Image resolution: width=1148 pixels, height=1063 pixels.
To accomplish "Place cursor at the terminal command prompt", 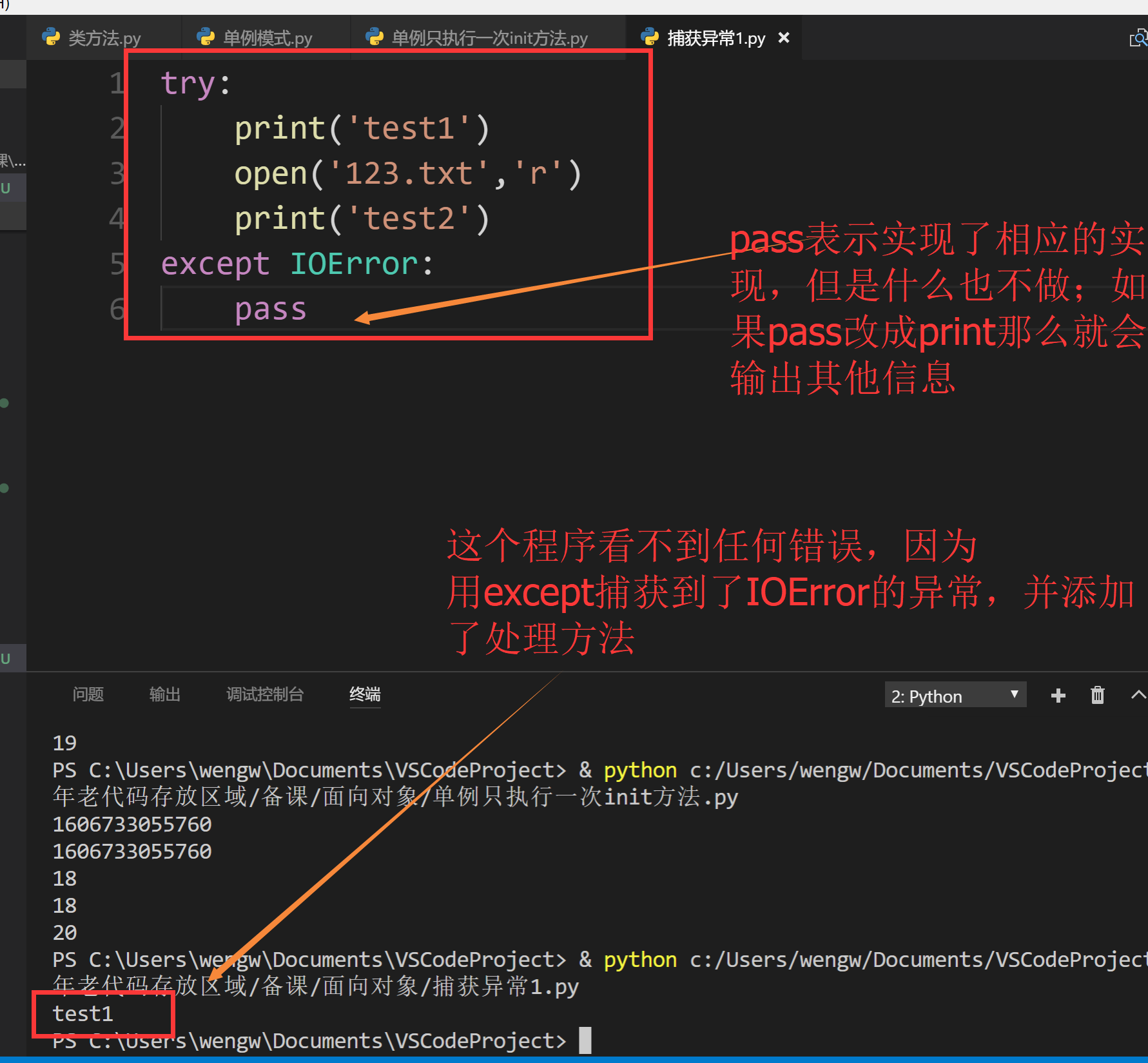I will 584,1039.
